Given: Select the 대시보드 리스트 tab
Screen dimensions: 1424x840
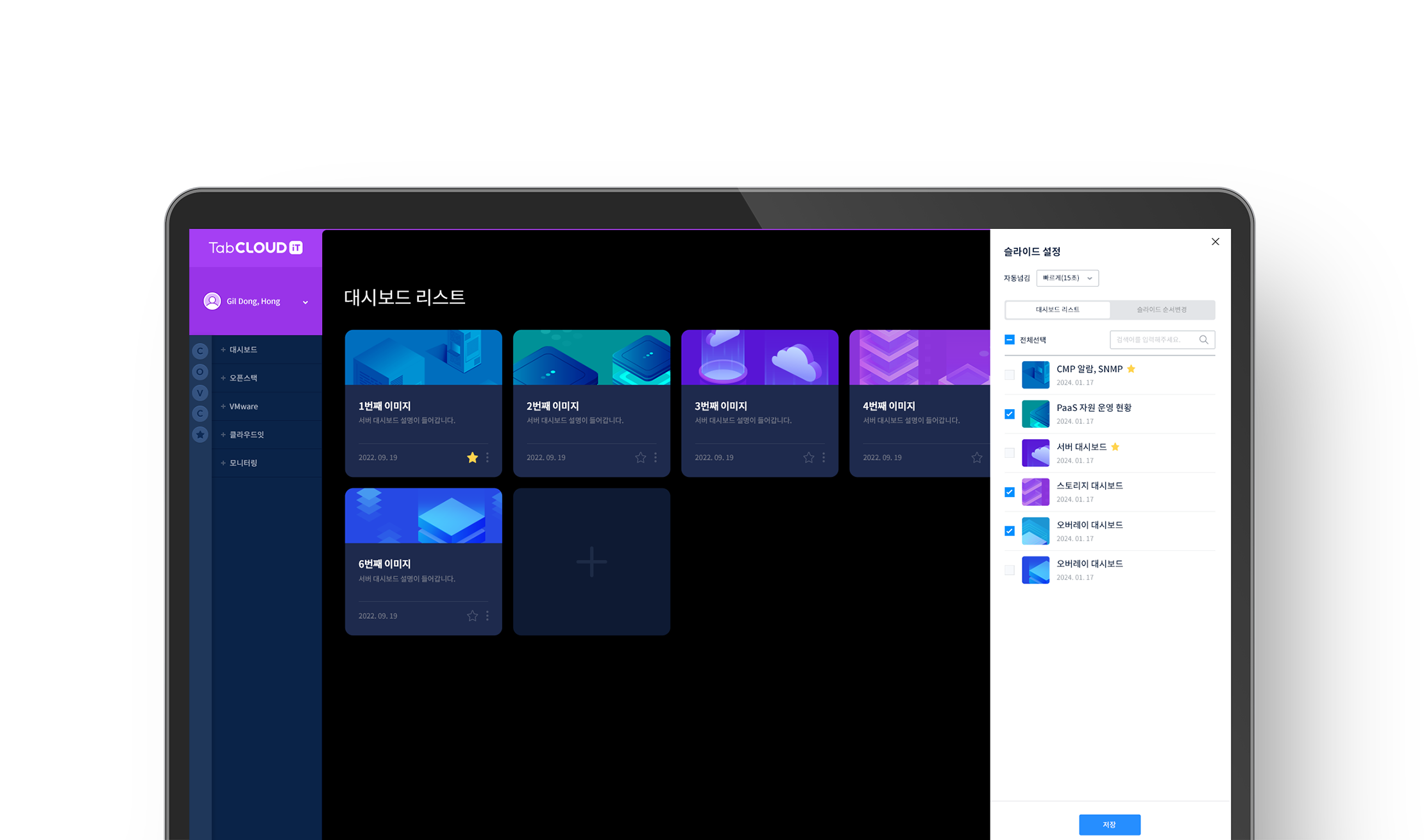Looking at the screenshot, I should (1057, 310).
